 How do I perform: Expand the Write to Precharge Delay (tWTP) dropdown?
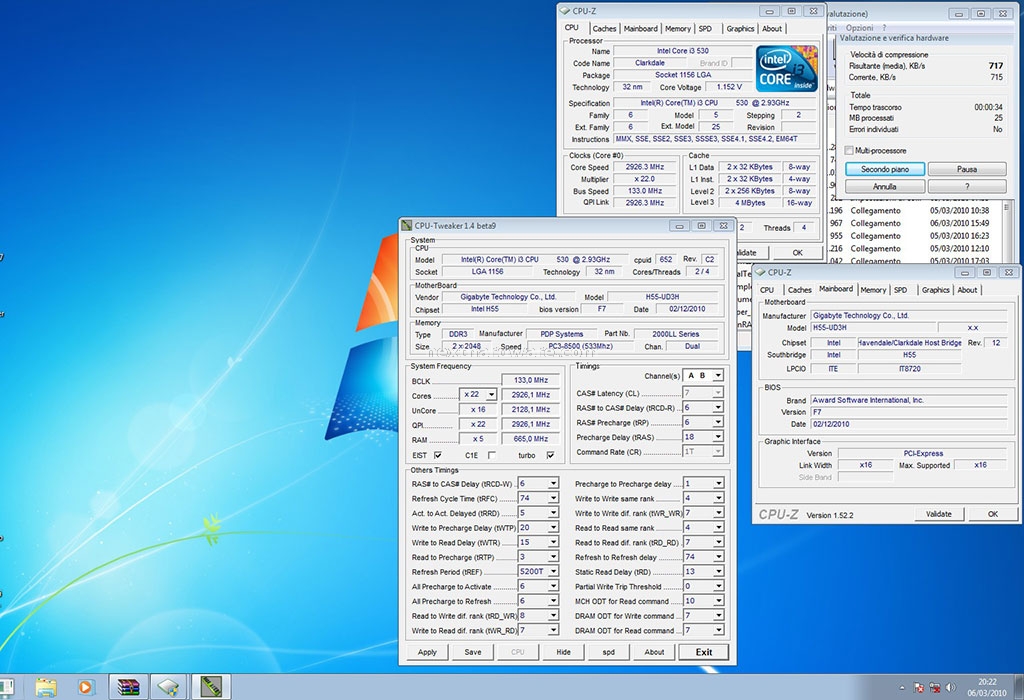click(x=553, y=528)
